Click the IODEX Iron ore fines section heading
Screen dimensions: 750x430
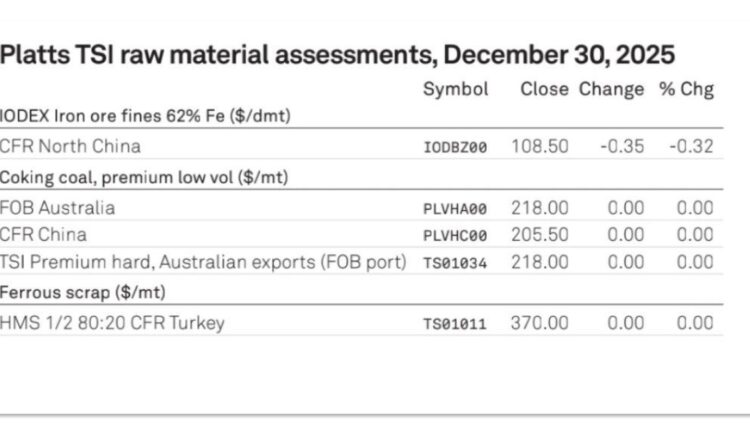pos(145,117)
